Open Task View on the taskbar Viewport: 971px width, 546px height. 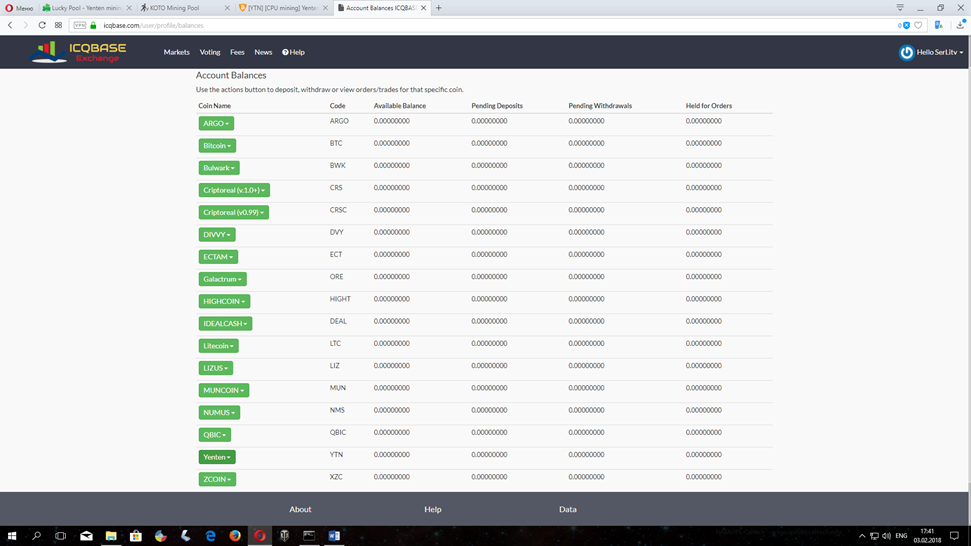click(x=61, y=535)
